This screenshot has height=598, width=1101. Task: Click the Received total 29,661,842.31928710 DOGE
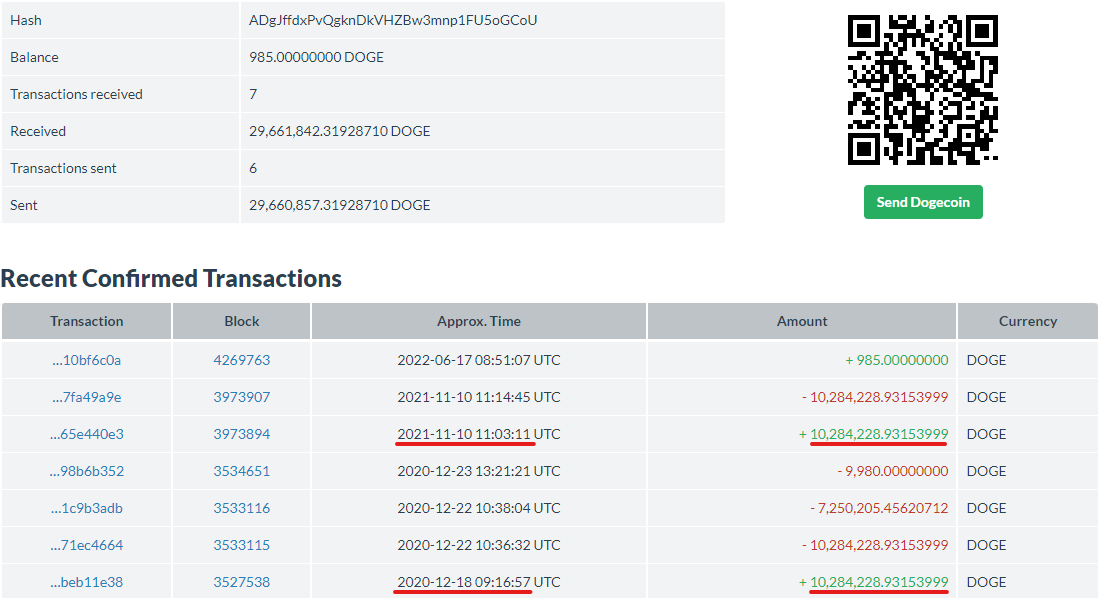(x=340, y=131)
